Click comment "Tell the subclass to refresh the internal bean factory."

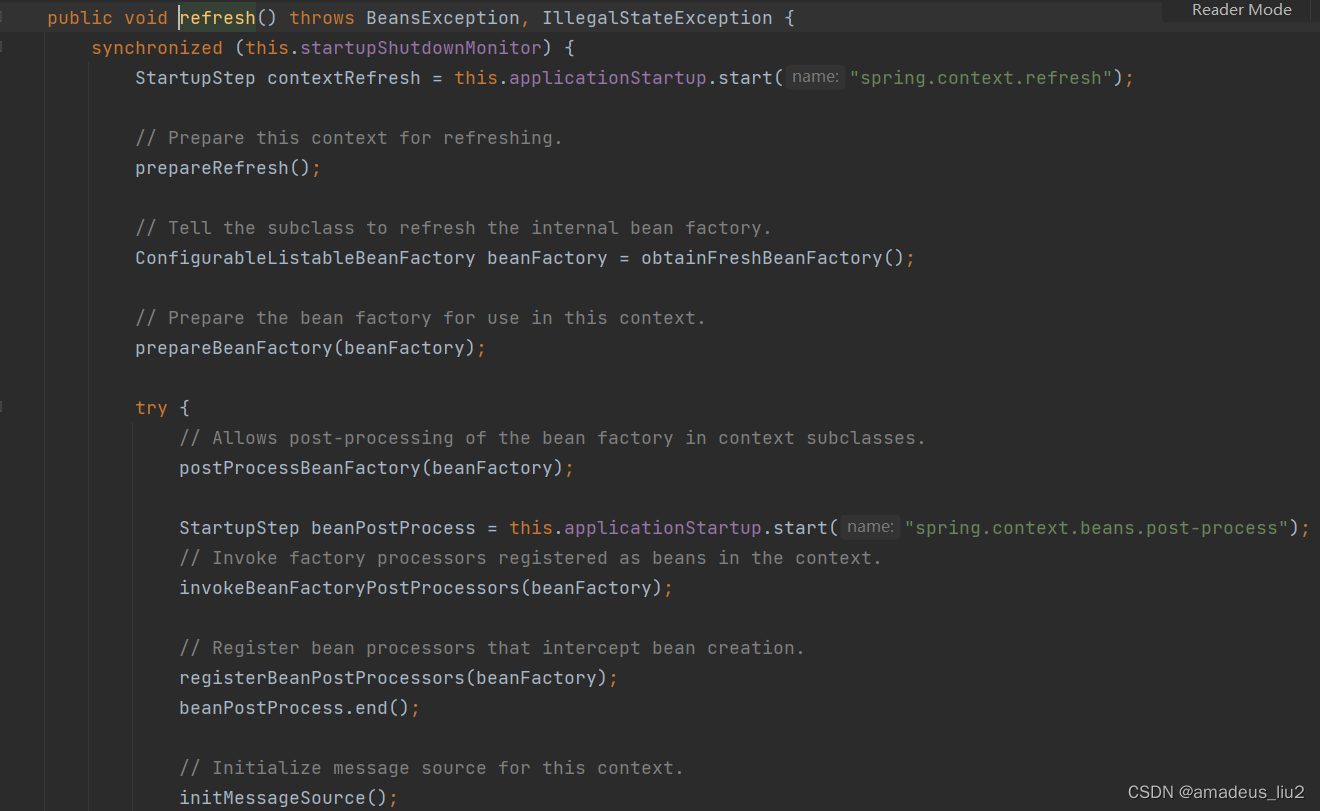click(454, 228)
